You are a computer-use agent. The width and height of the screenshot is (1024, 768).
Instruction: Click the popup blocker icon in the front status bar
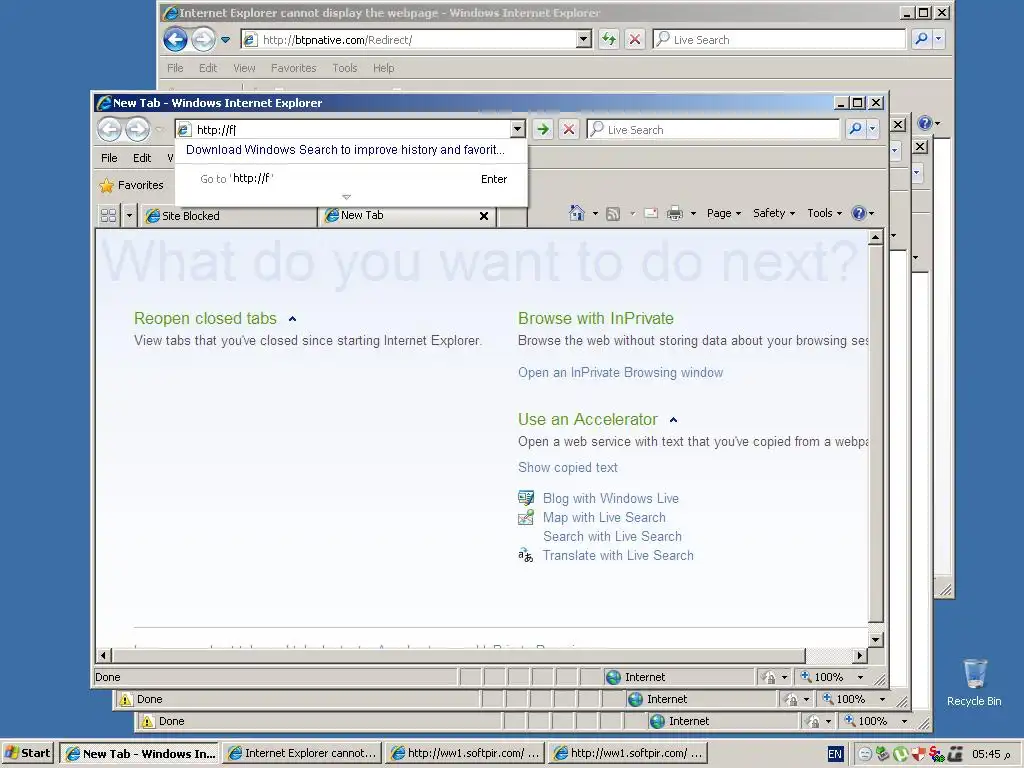(769, 677)
